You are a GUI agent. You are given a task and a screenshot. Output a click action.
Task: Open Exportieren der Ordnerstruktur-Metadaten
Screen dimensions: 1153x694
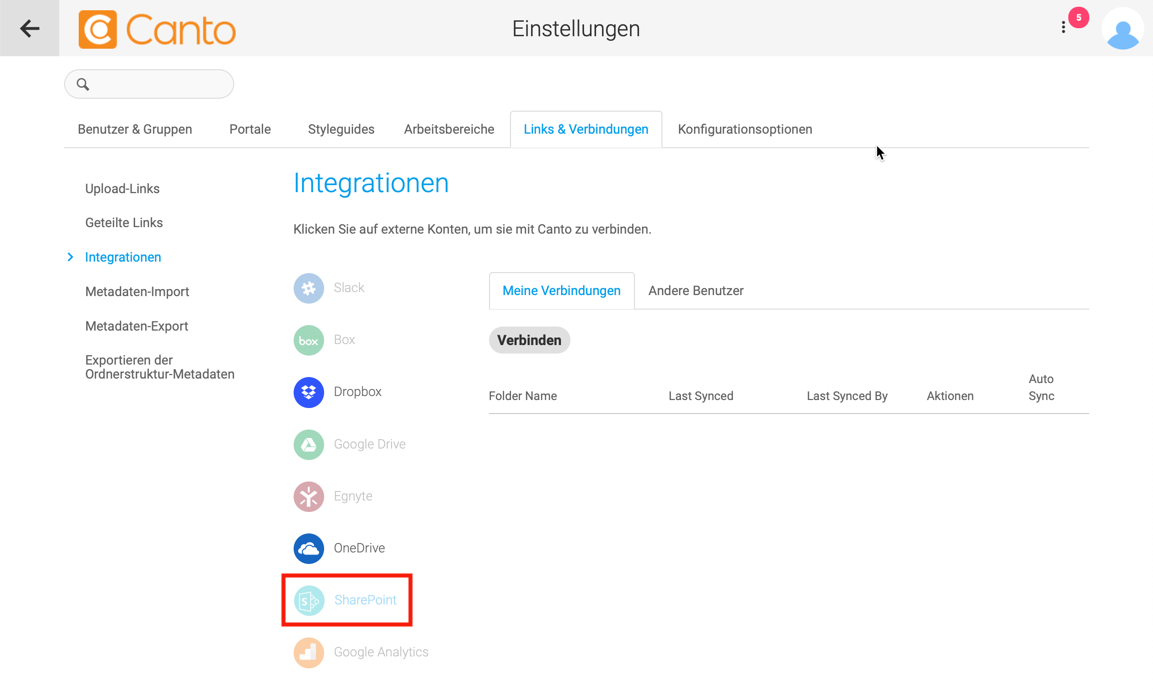point(160,367)
